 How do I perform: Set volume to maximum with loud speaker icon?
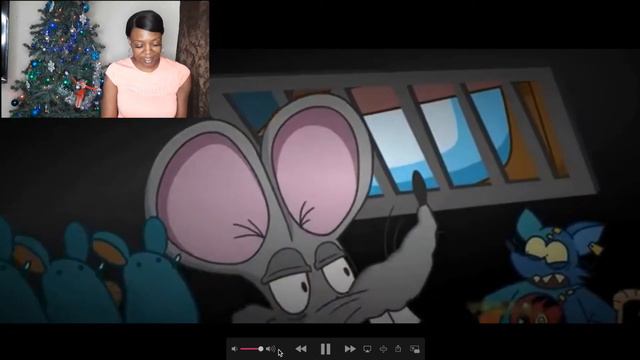[x=270, y=349]
